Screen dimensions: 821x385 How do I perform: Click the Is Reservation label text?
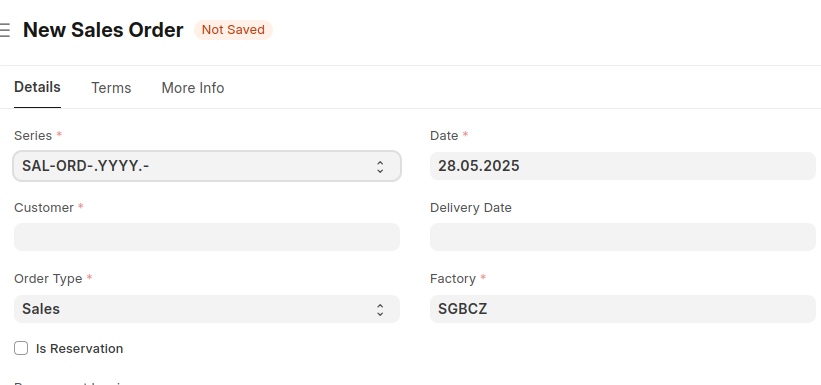[x=80, y=349]
